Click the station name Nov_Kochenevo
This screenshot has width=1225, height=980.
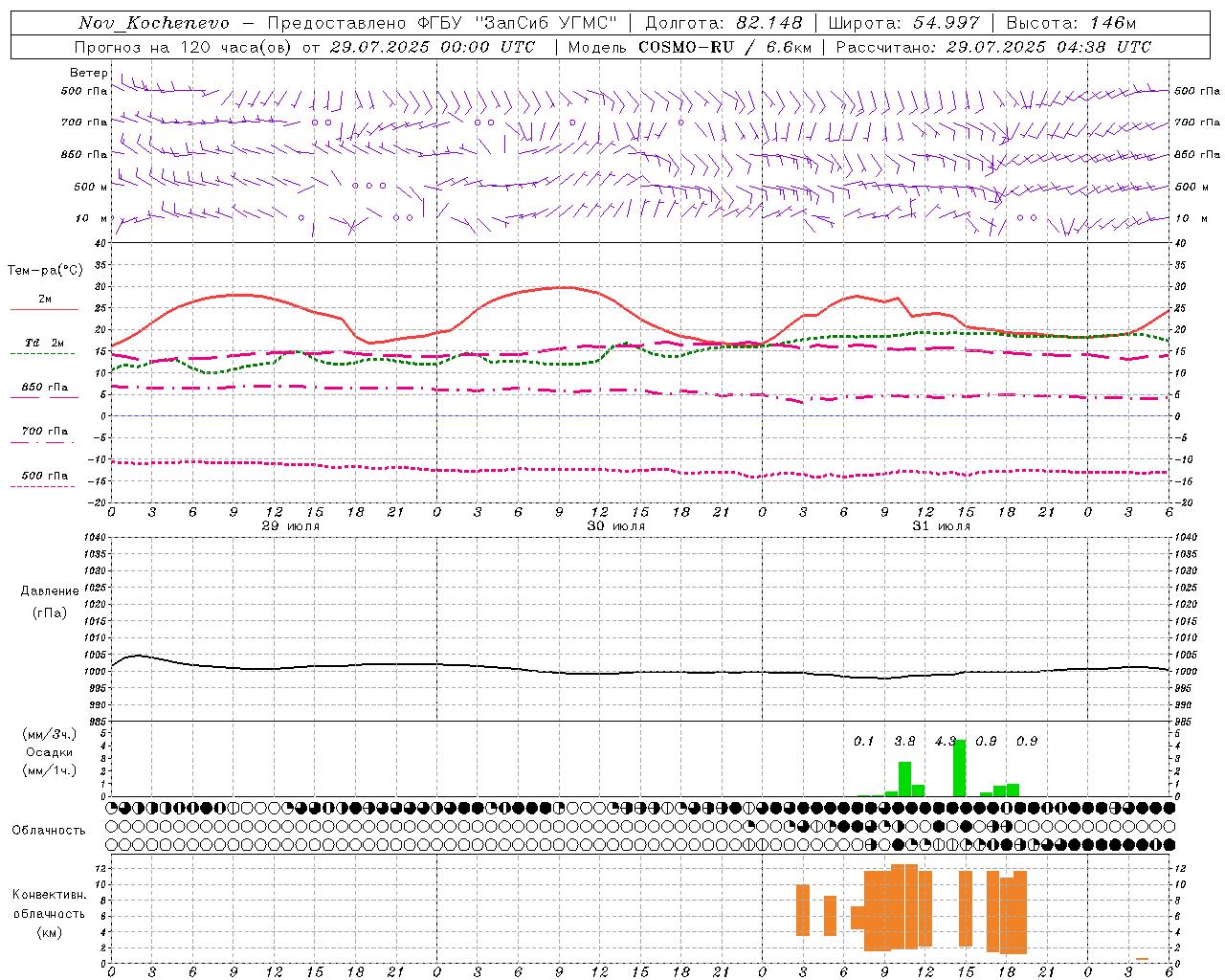point(154,23)
